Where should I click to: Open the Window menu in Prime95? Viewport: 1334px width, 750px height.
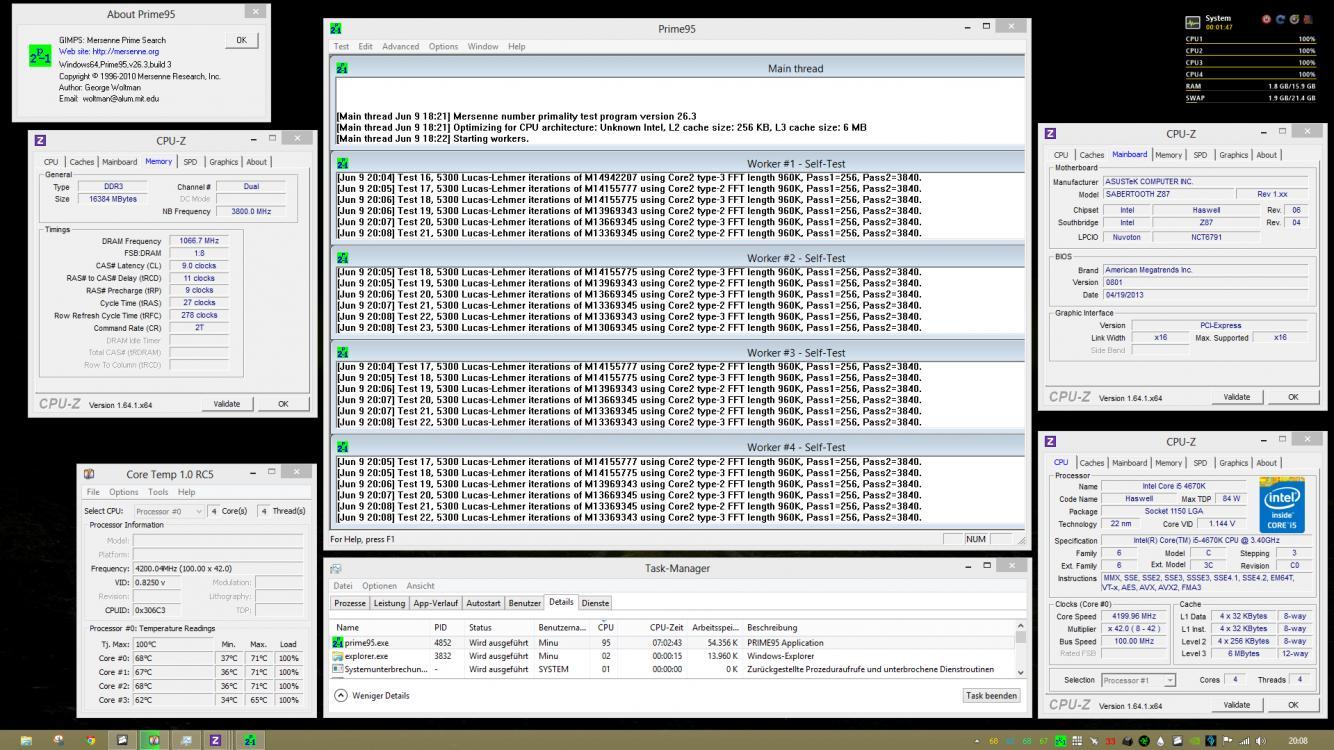(482, 46)
